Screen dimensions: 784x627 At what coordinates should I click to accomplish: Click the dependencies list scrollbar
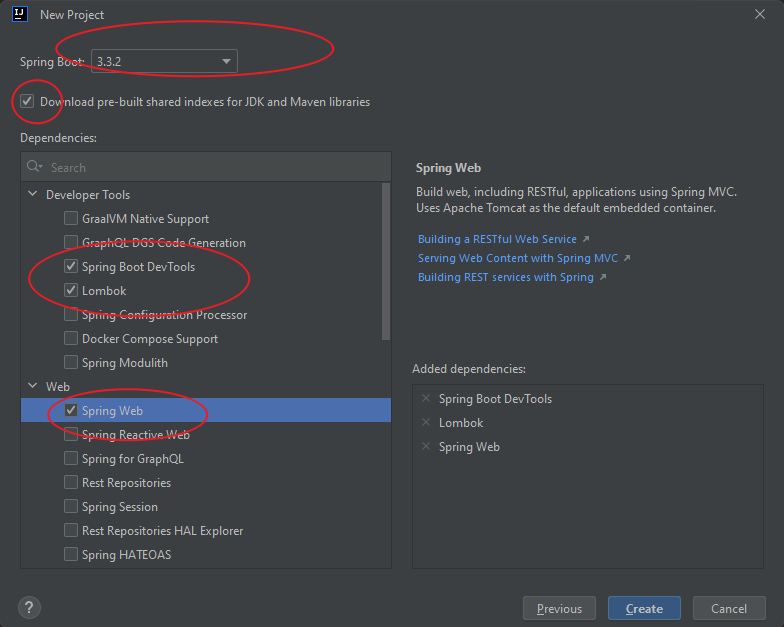pyautogui.click(x=386, y=261)
